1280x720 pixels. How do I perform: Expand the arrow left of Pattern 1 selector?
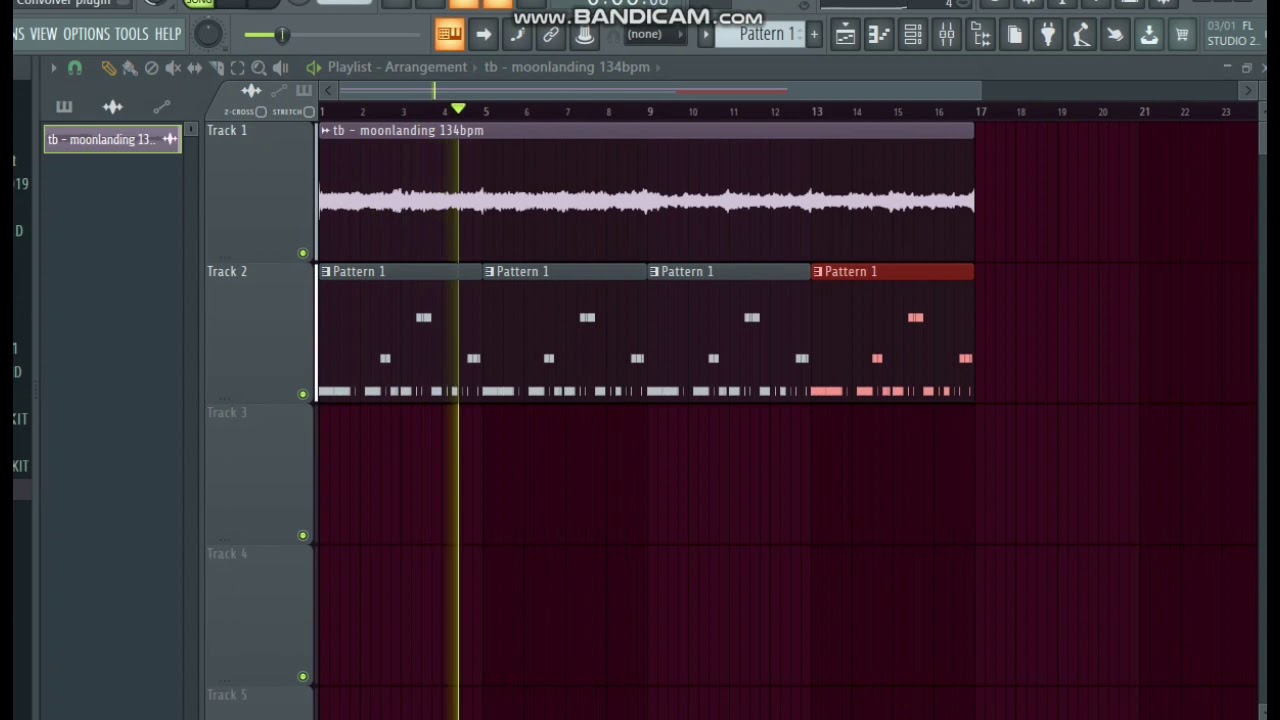click(x=706, y=35)
